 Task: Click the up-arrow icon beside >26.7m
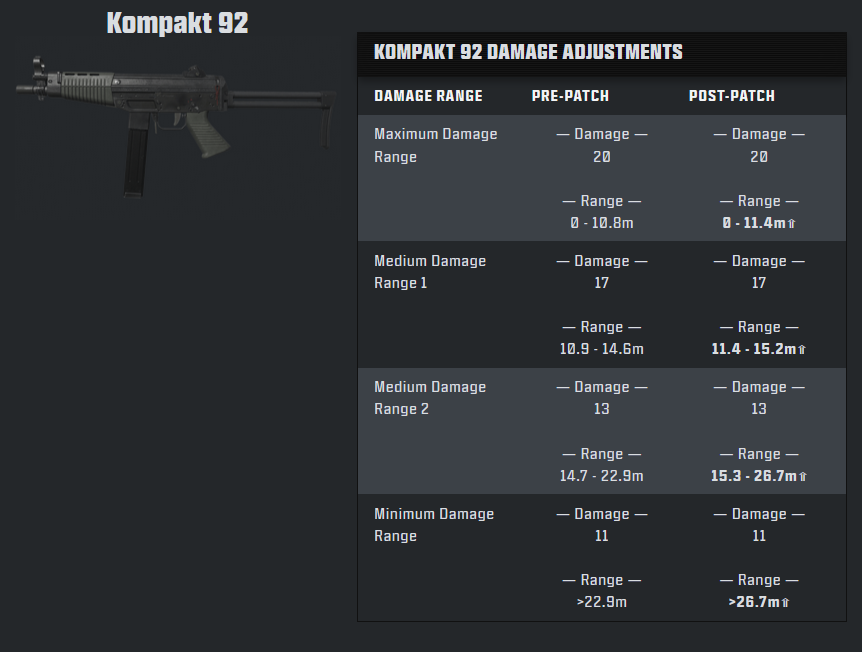785,603
